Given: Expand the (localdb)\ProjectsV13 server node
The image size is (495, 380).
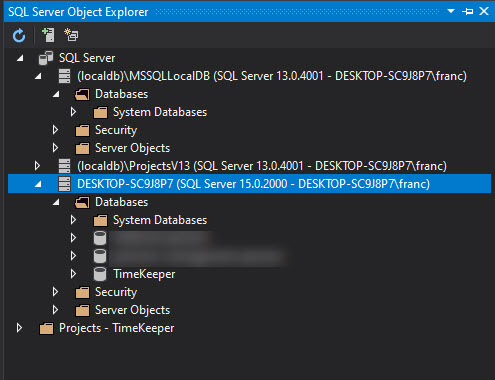Looking at the screenshot, I should (38, 166).
